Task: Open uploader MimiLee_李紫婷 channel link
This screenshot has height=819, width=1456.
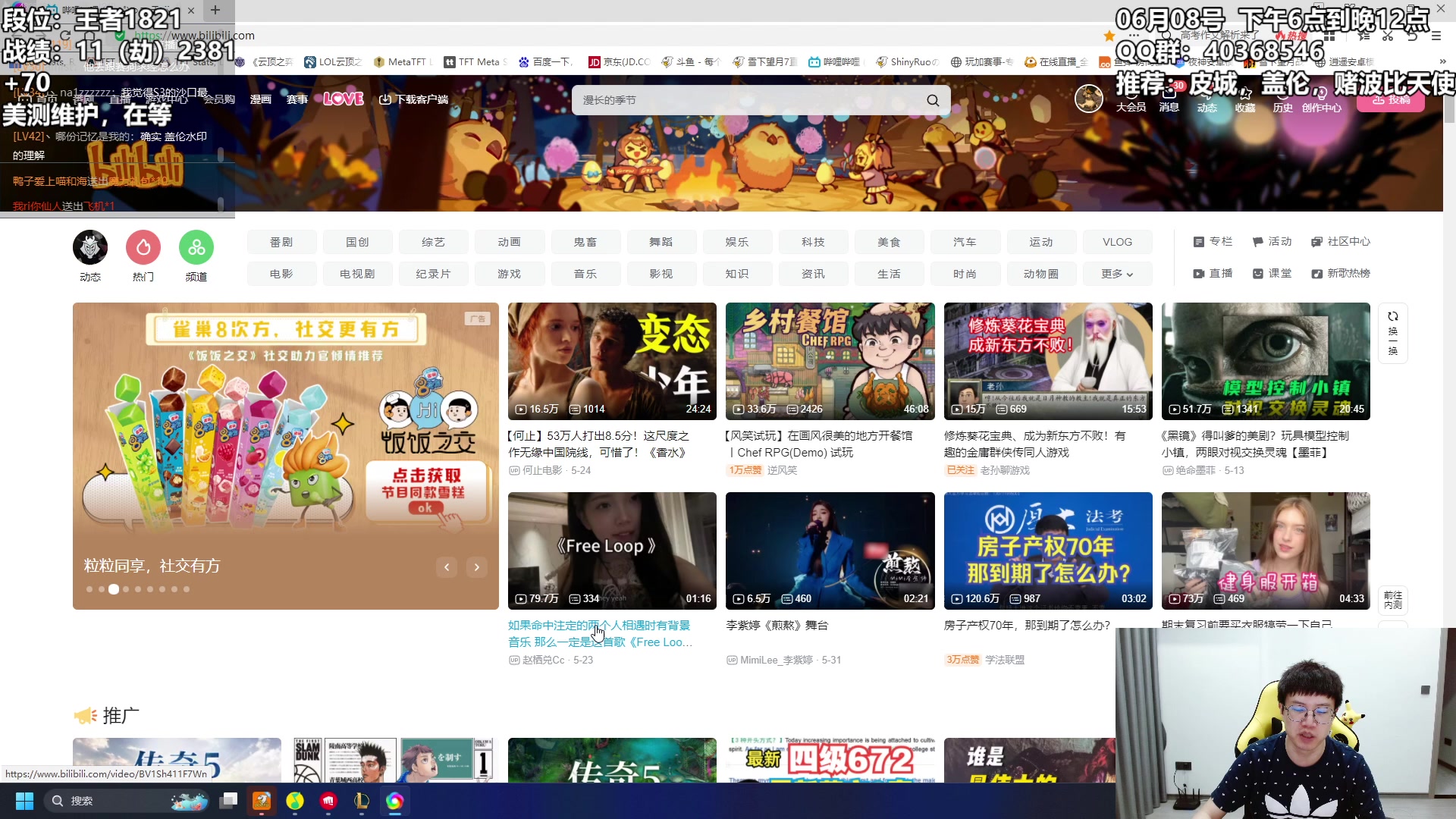Action: click(x=777, y=661)
